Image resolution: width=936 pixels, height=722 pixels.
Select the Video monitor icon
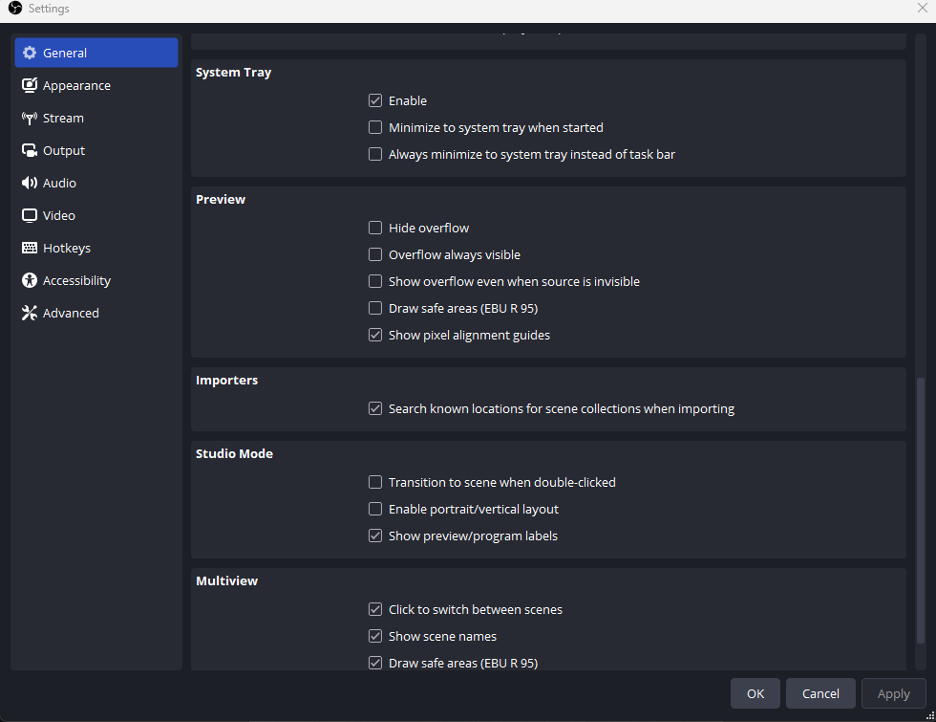point(29,216)
